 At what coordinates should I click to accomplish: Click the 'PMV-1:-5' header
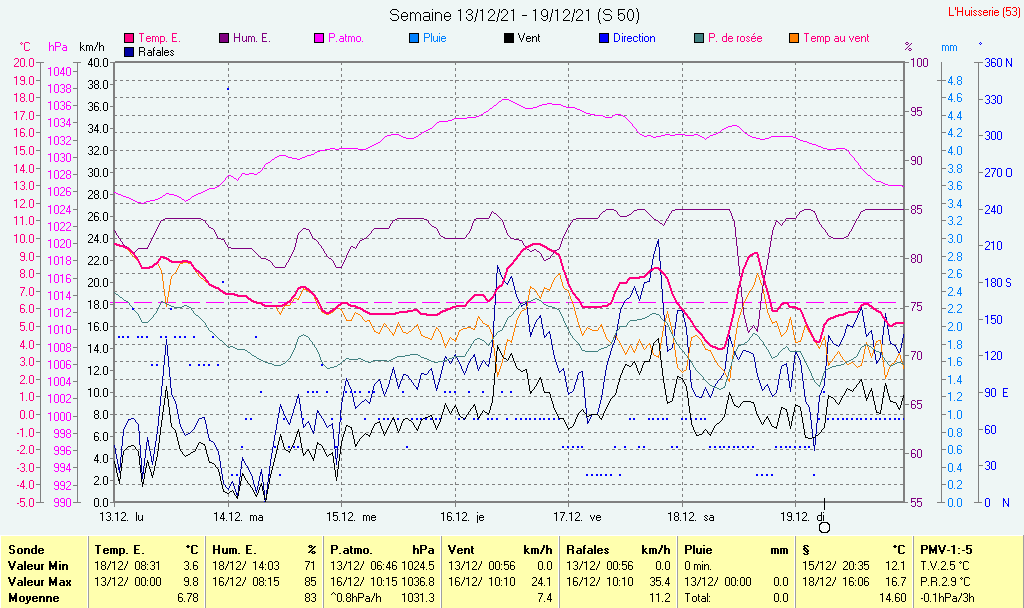tap(946, 550)
